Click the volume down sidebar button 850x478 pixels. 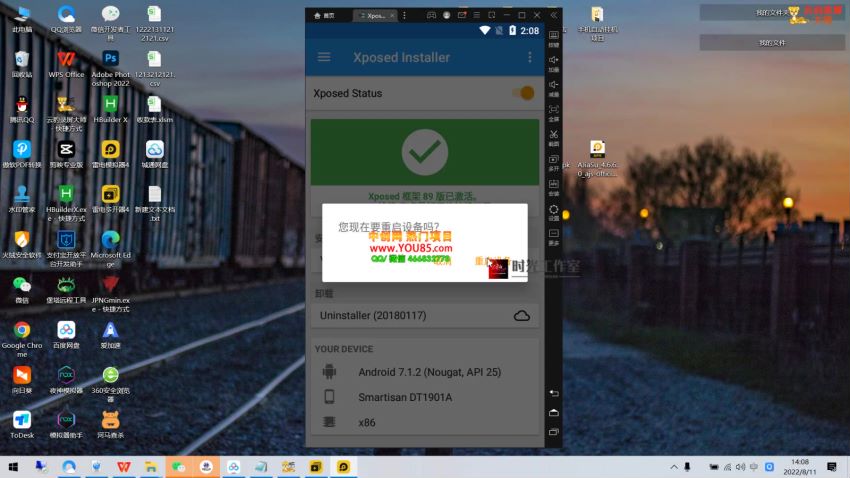(553, 88)
